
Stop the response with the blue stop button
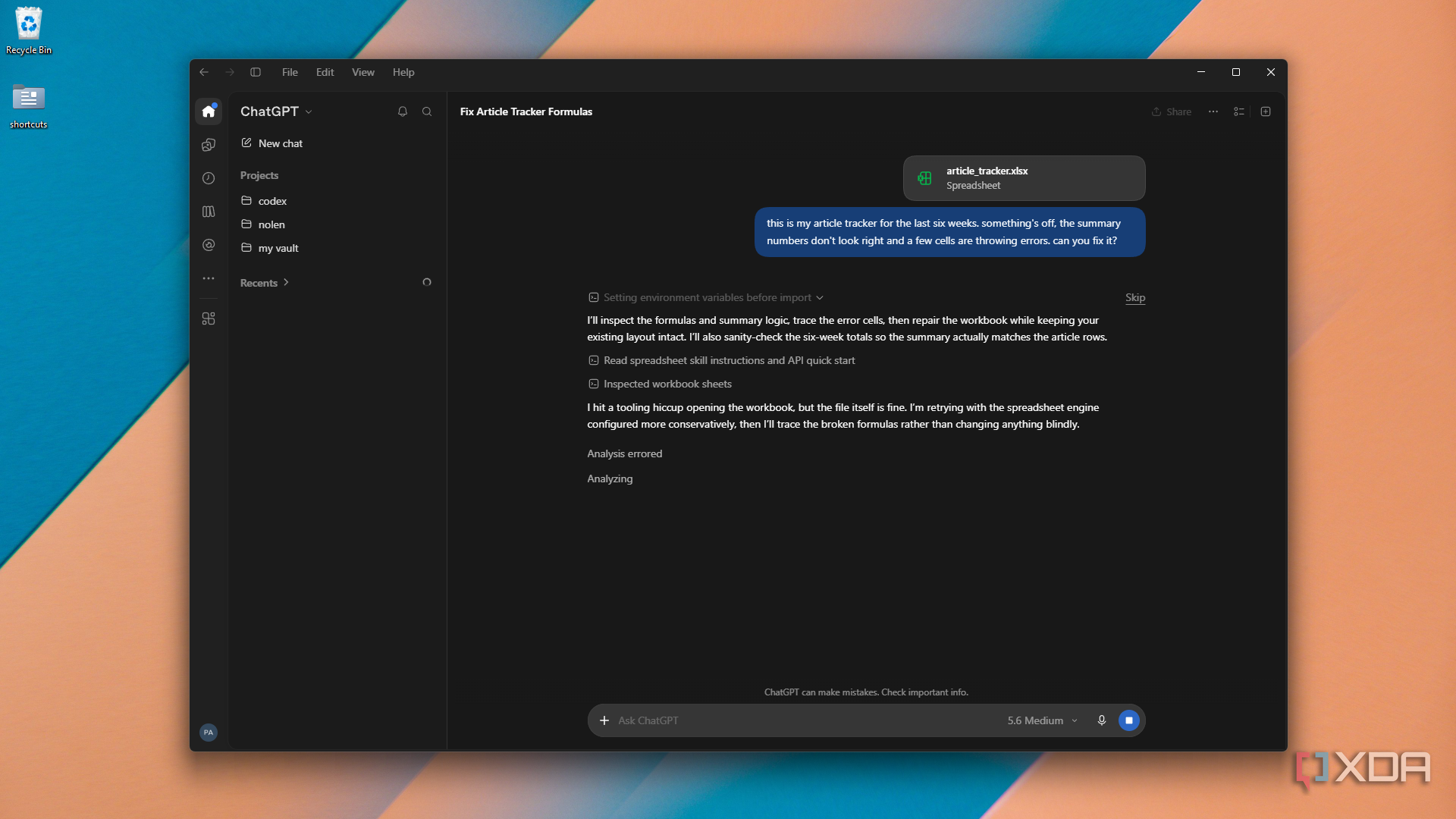coord(1129,720)
